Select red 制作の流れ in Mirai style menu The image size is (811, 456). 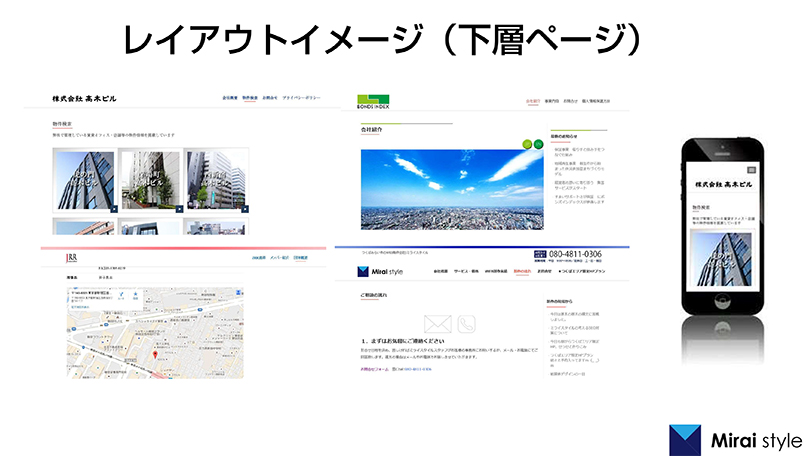pyautogui.click(x=522, y=271)
